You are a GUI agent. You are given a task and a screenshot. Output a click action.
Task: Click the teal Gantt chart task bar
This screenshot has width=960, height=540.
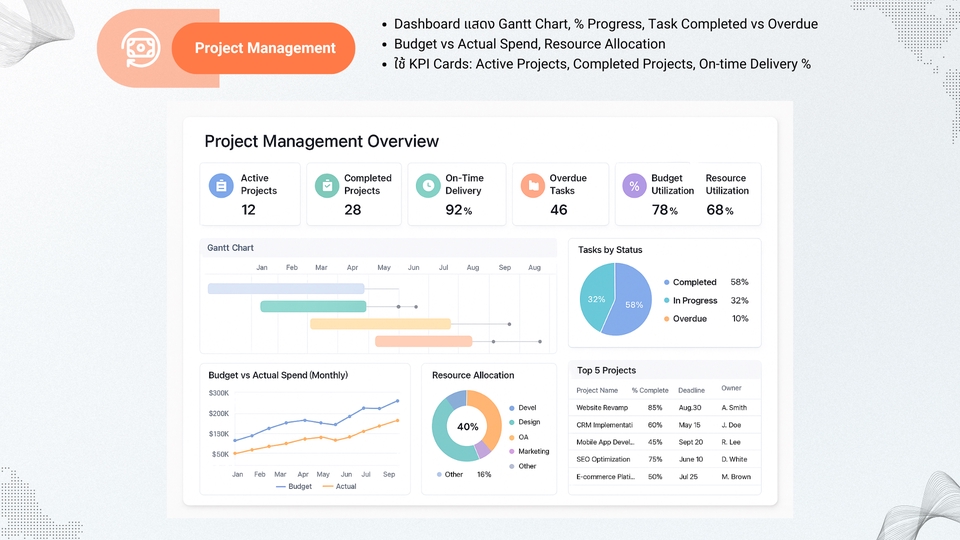point(312,306)
